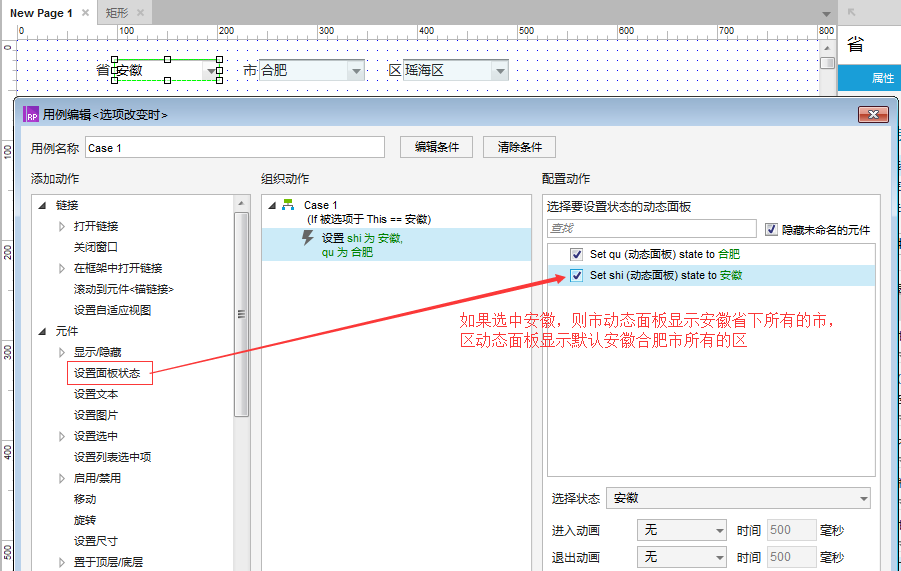This screenshot has width=901, height=571.
Task: Close the 用例编辑 dialog
Action: pyautogui.click(x=873, y=114)
